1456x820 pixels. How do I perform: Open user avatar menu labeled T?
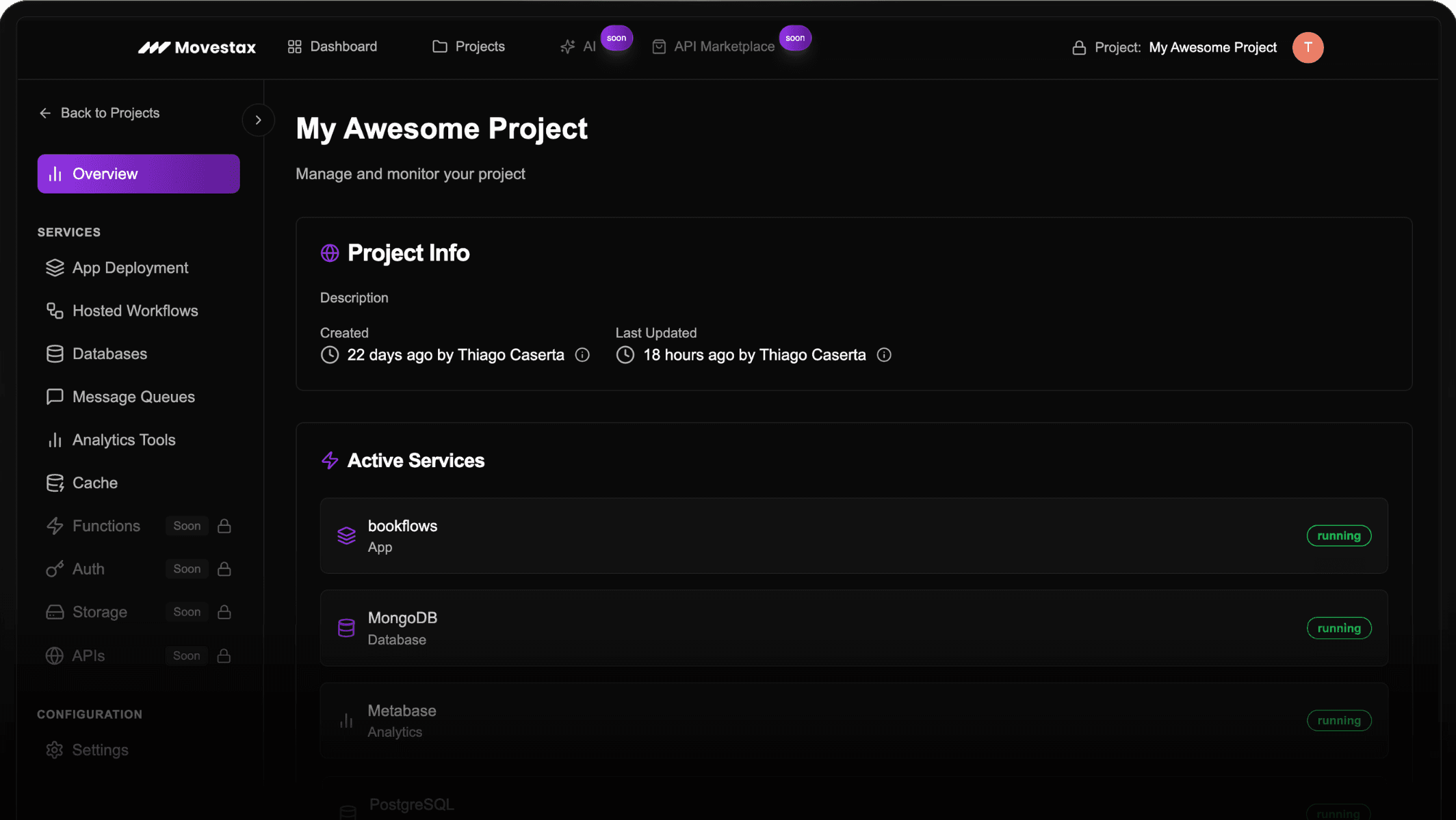pos(1308,48)
